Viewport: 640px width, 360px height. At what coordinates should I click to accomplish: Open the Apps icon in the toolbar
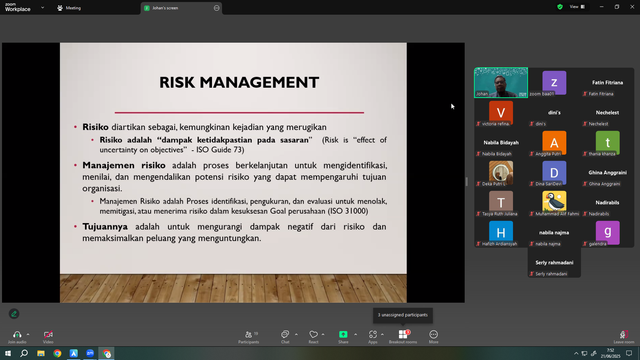(373, 334)
